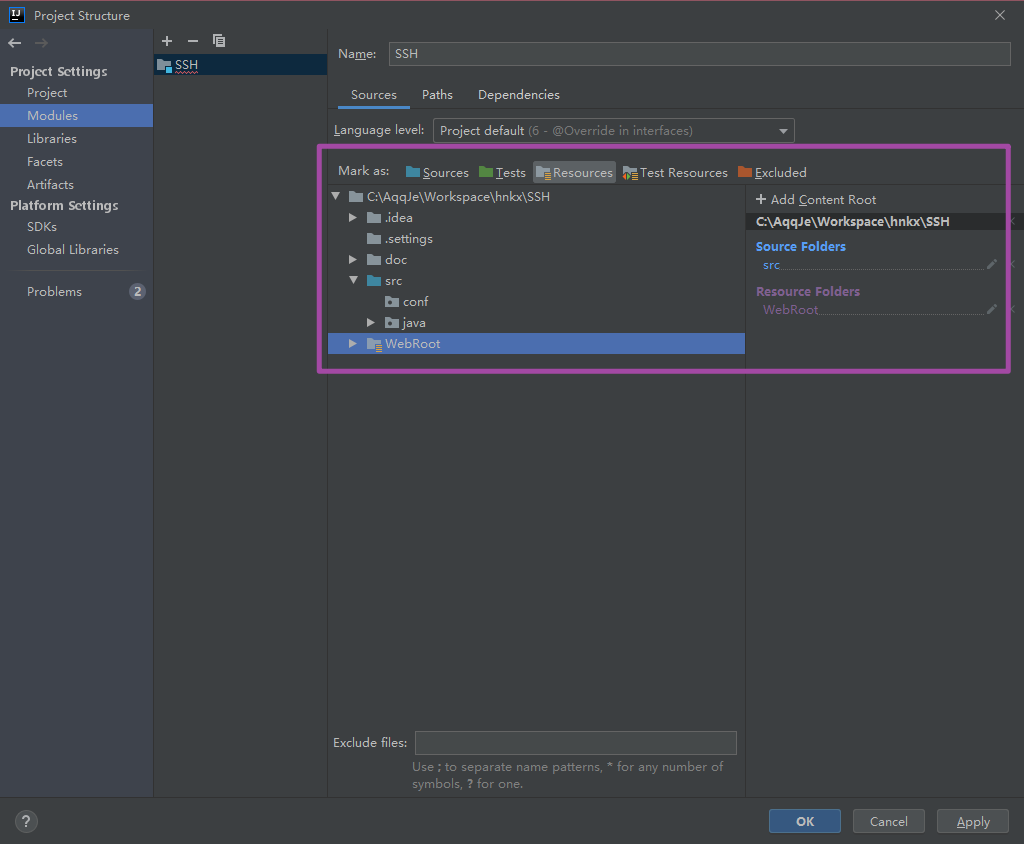Mark folder as Resources
Screen dimensions: 1024x844
[x=574, y=172]
